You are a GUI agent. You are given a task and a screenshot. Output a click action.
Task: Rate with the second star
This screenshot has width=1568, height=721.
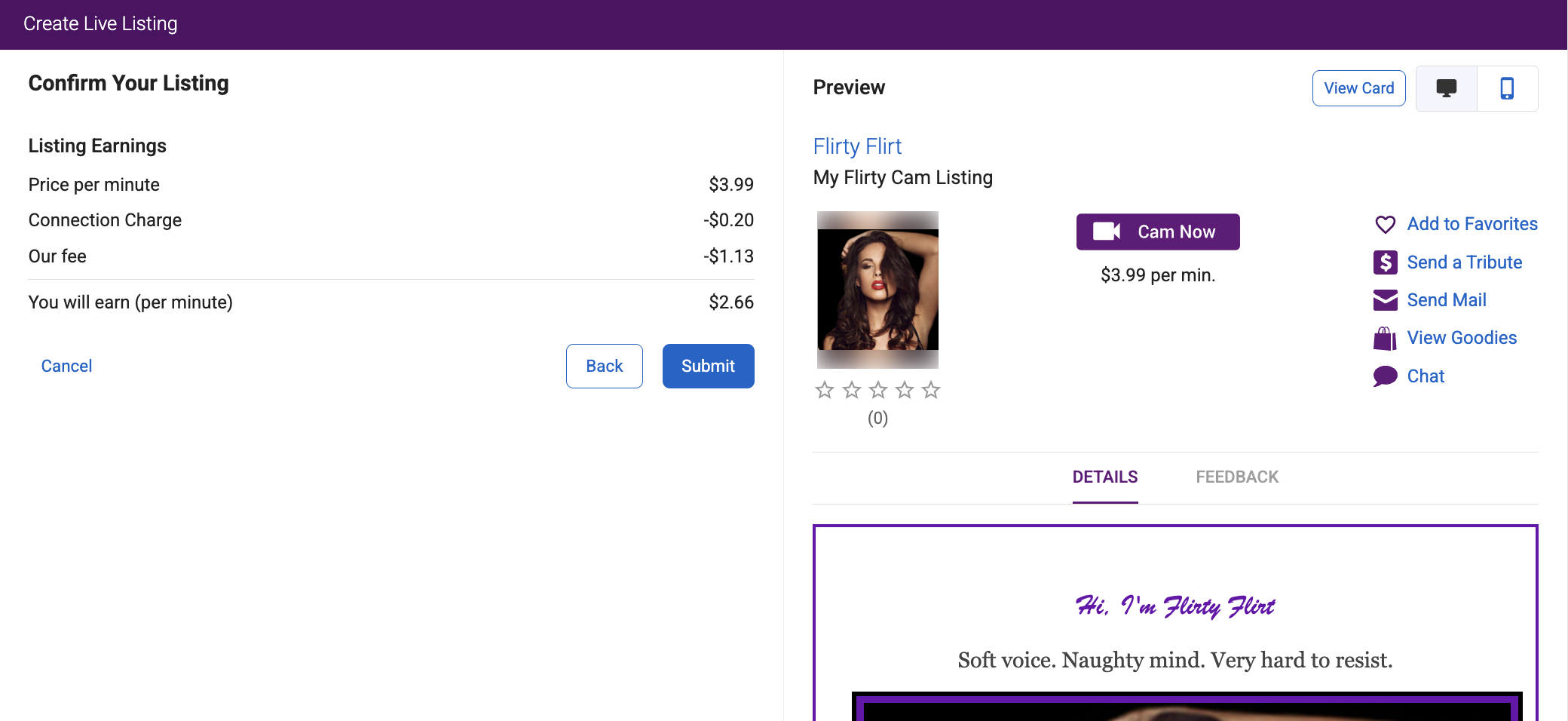[852, 390]
